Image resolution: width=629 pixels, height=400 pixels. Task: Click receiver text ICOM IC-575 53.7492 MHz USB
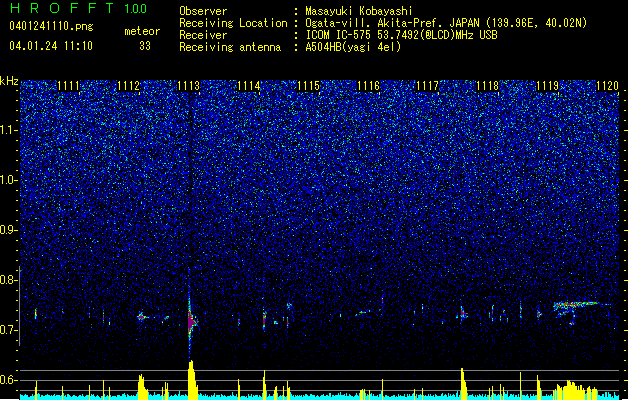point(401,35)
